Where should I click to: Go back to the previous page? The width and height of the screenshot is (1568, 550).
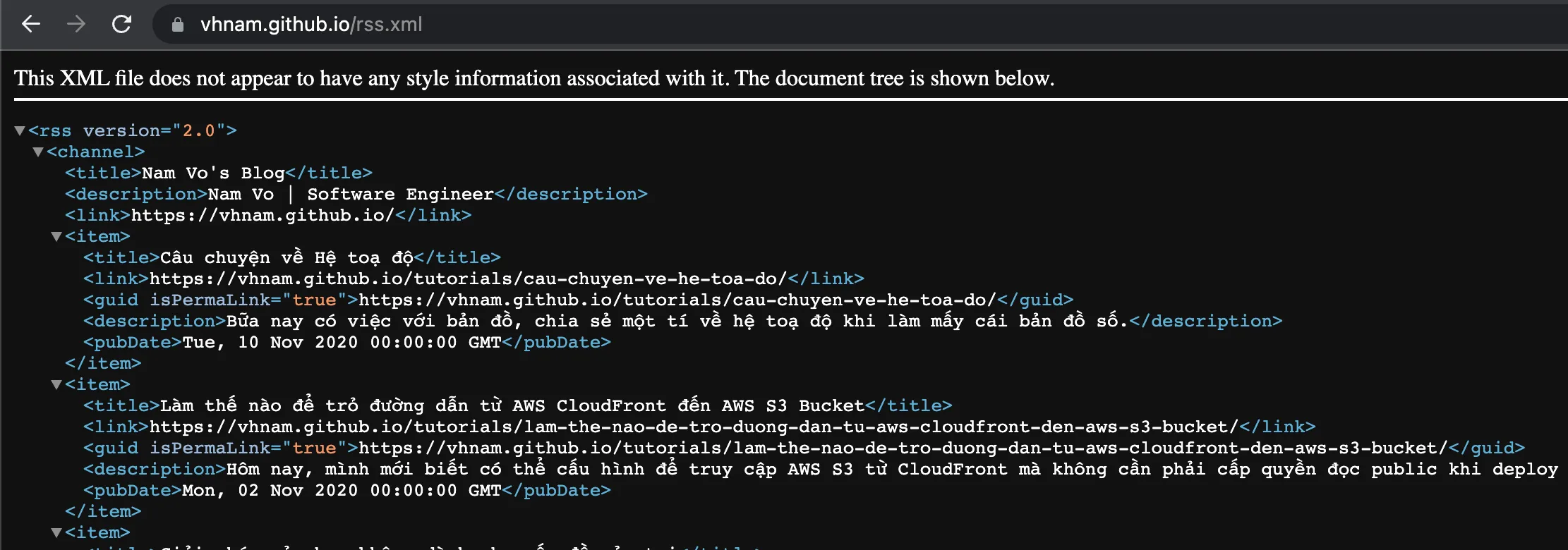[x=31, y=25]
